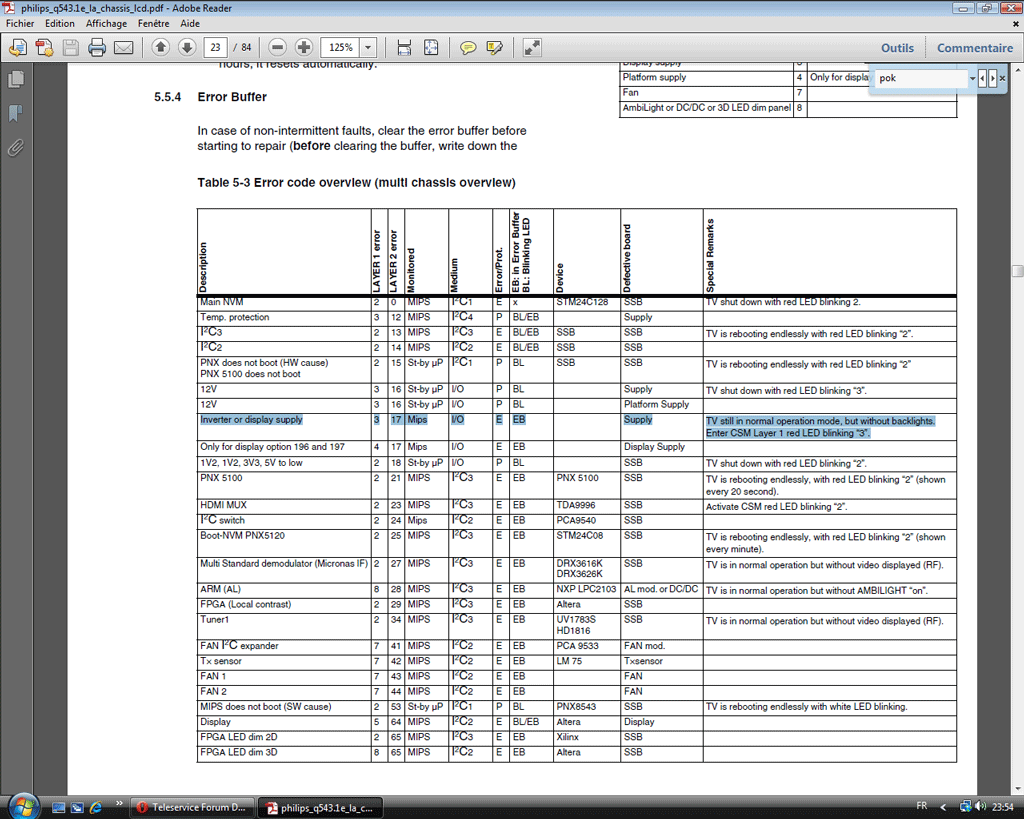The width and height of the screenshot is (1024, 819).
Task: Click 'Table 5-3 Error code overview' caption
Action: coord(356,183)
